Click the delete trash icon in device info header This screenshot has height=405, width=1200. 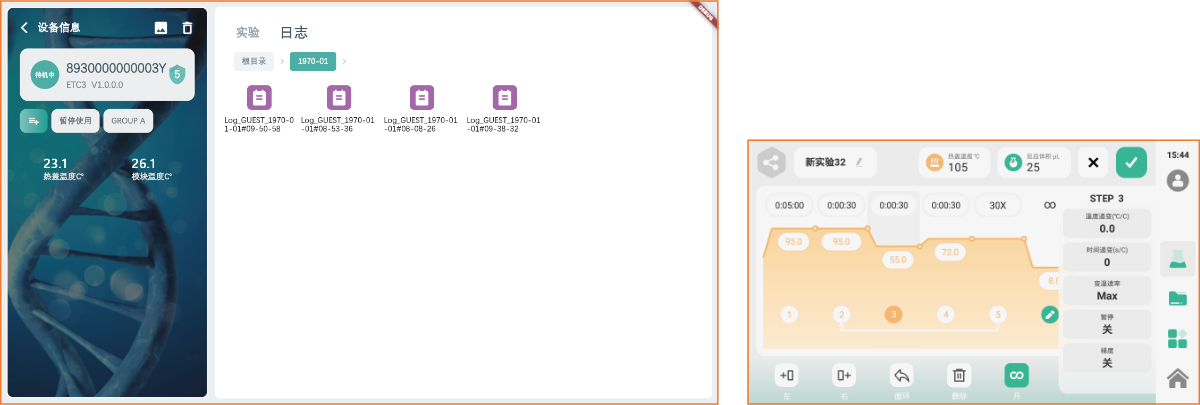tap(187, 28)
